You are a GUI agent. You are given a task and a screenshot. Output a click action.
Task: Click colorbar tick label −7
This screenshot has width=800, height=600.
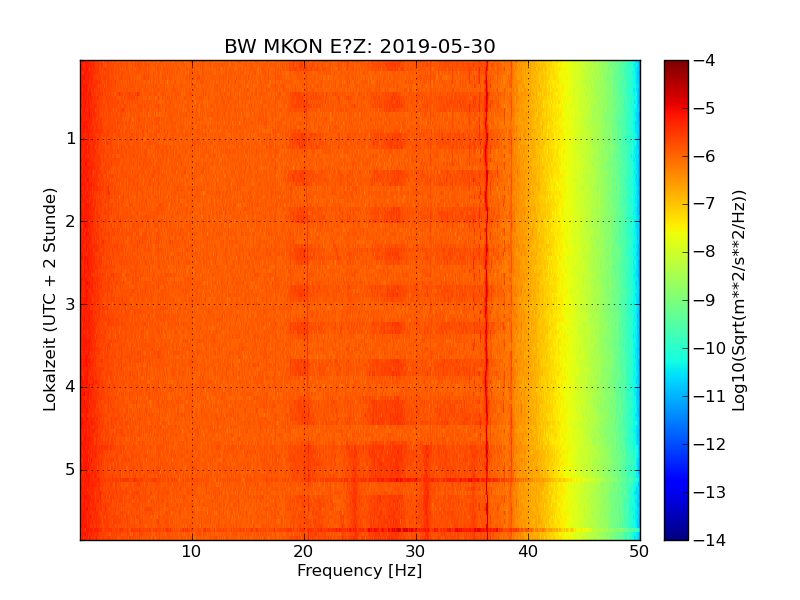coord(705,204)
